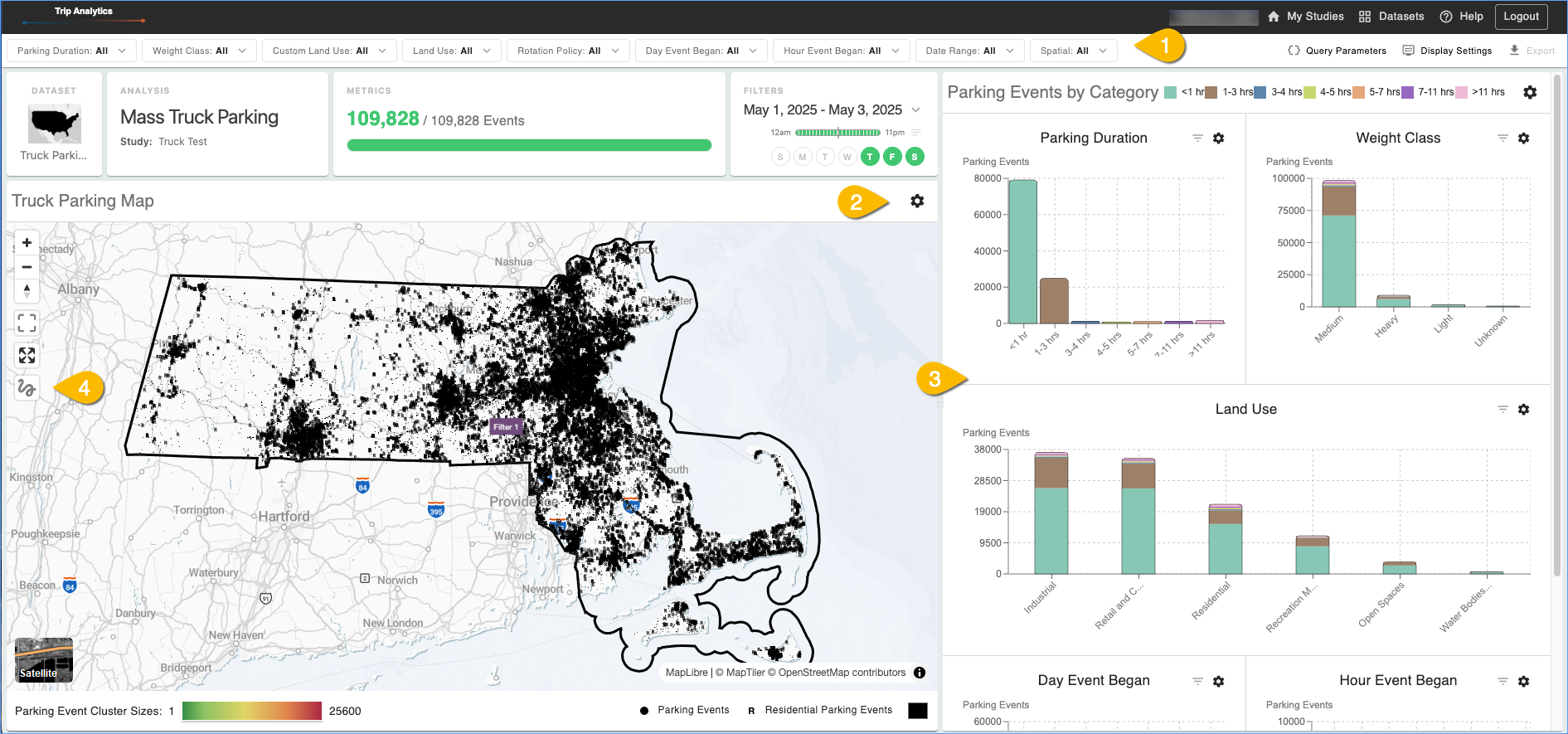1568x734 pixels.
Task: Open the Weight Class chart gear settings
Action: point(1524,139)
